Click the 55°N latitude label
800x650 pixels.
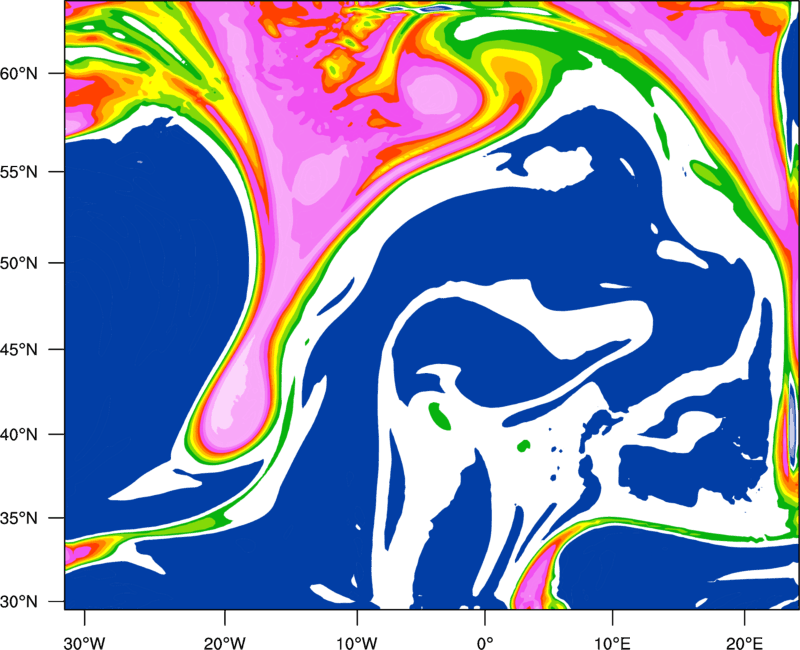pyautogui.click(x=19, y=172)
